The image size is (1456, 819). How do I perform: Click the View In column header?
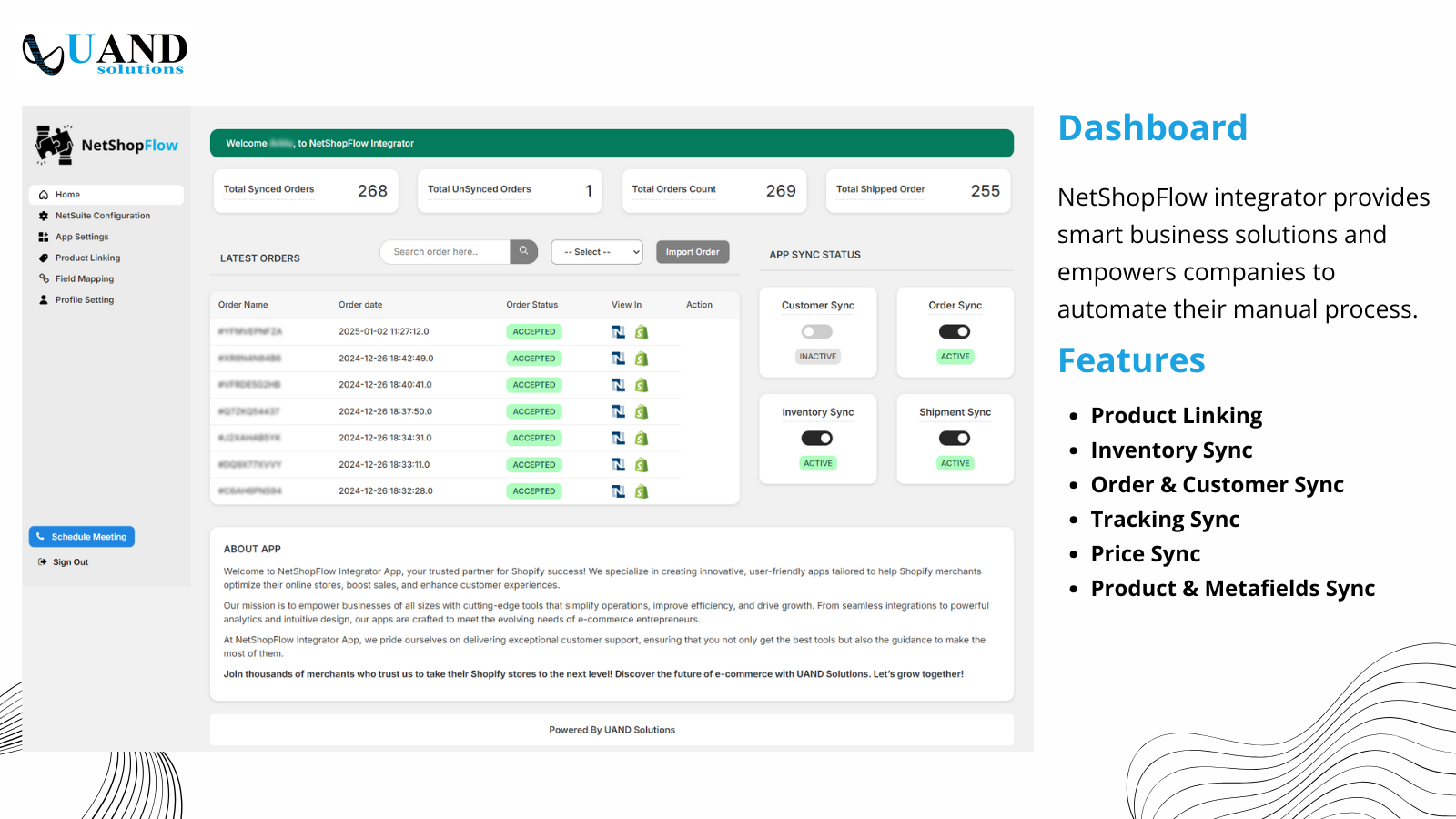click(x=627, y=305)
